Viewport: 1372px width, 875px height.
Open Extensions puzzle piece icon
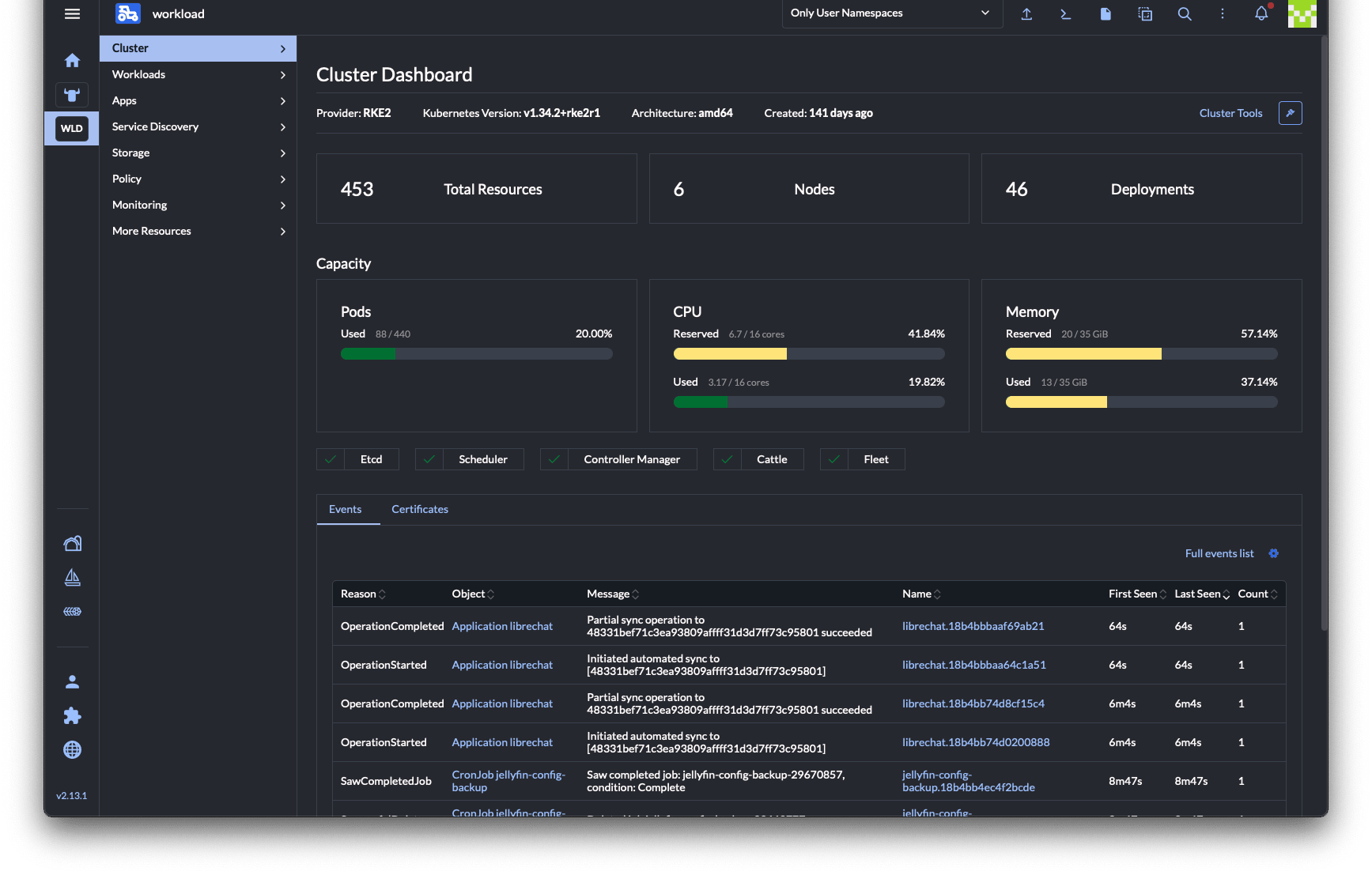click(72, 715)
